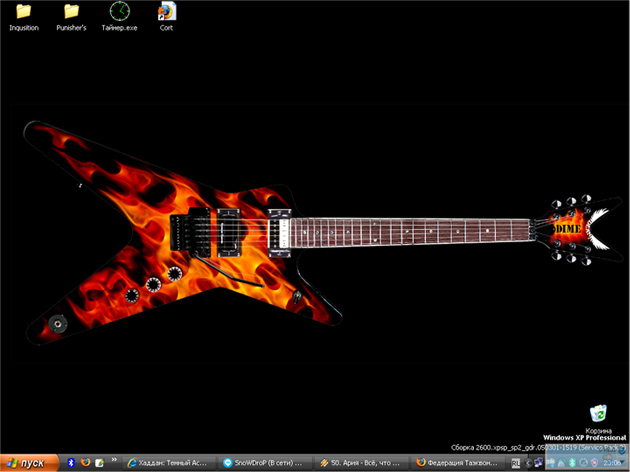Switch to the 50. Ария - Всё, что... taskbar window
The image size is (630, 472).
click(361, 463)
